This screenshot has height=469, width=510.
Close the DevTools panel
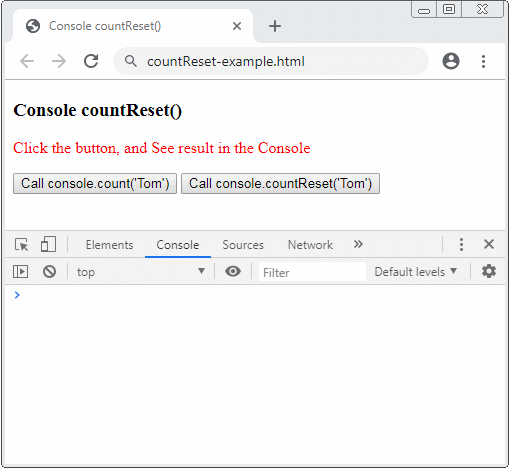tap(489, 244)
